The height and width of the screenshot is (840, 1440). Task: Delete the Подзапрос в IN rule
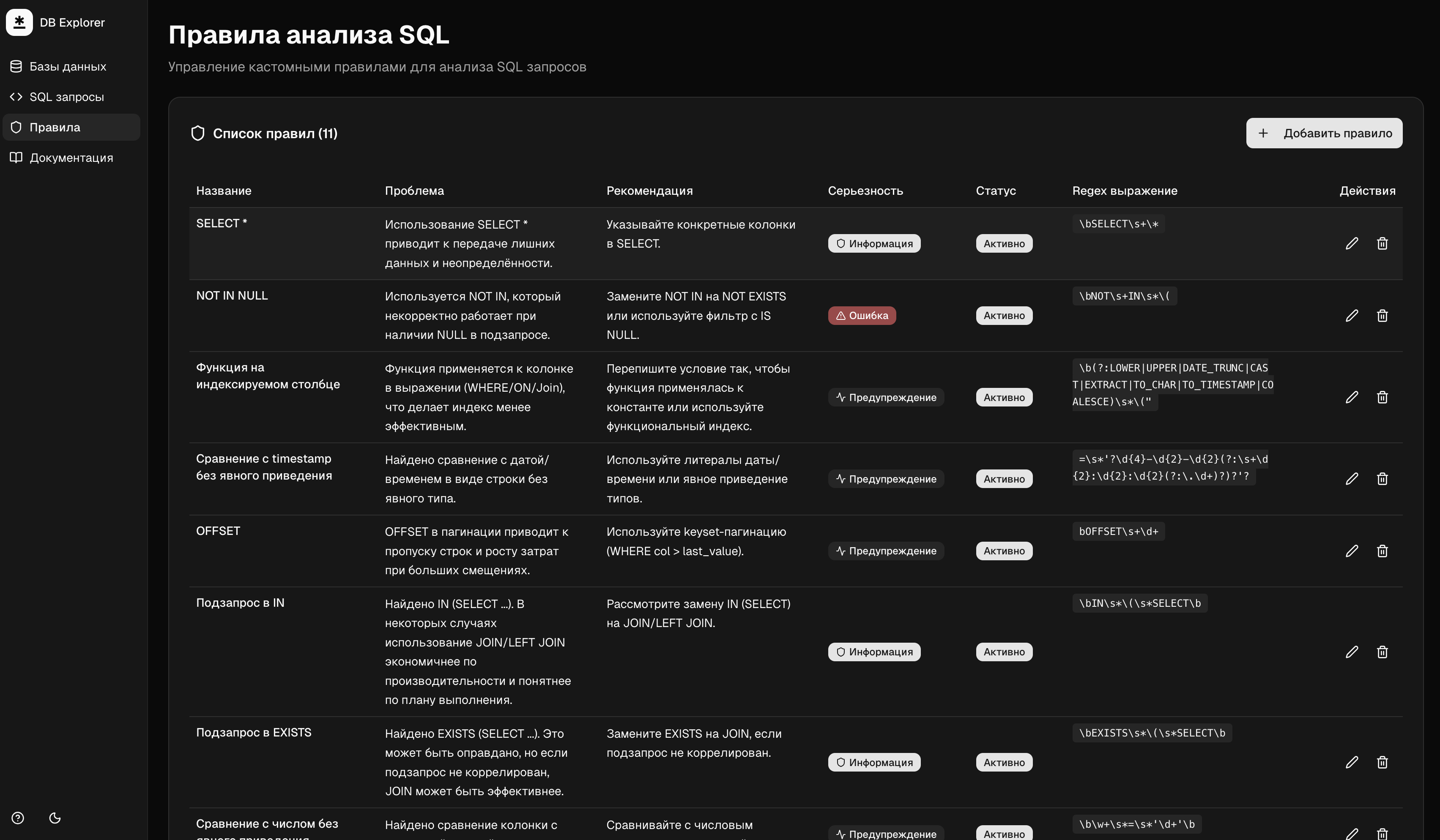click(1382, 652)
